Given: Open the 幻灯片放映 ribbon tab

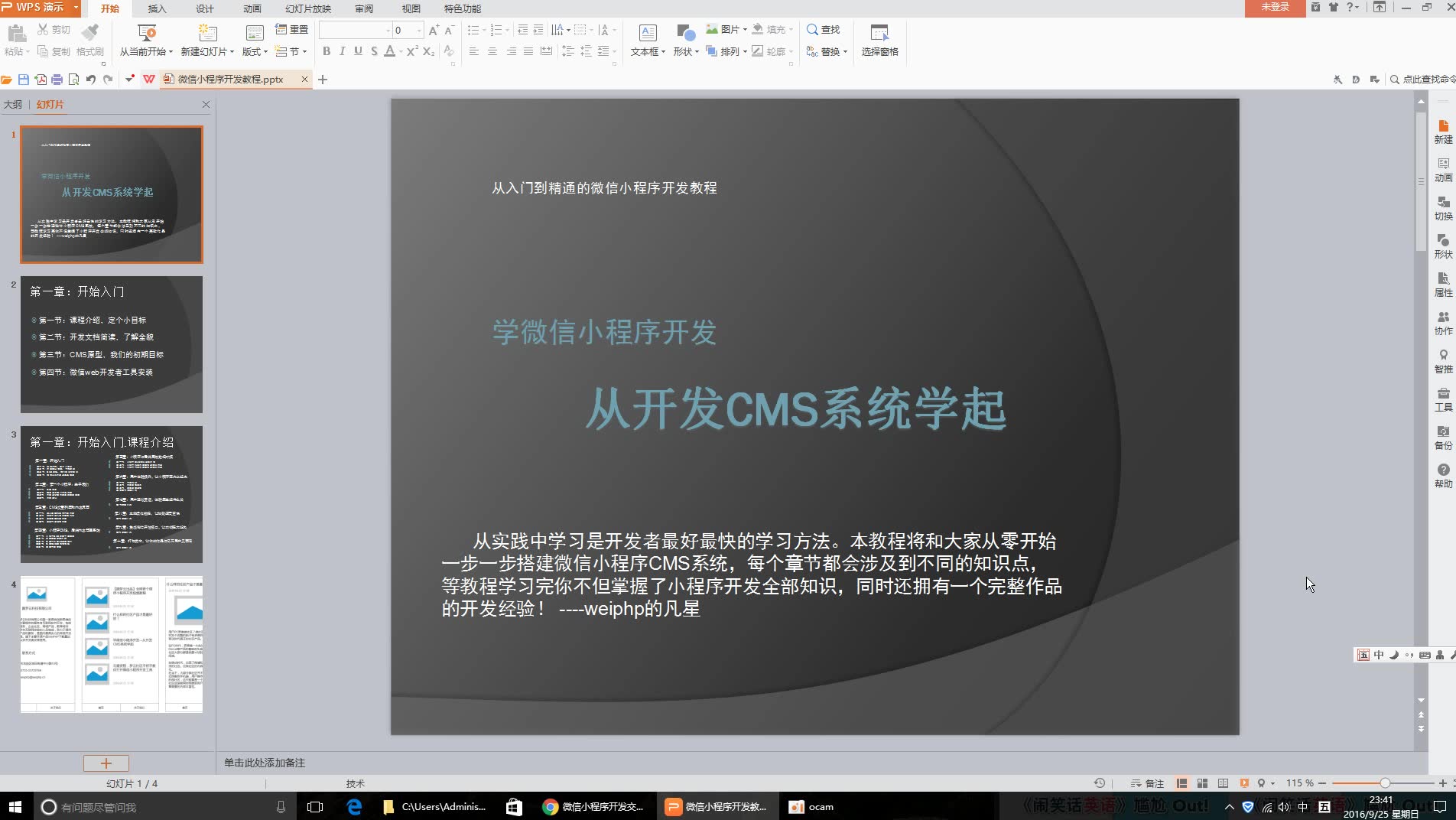Looking at the screenshot, I should 307,9.
